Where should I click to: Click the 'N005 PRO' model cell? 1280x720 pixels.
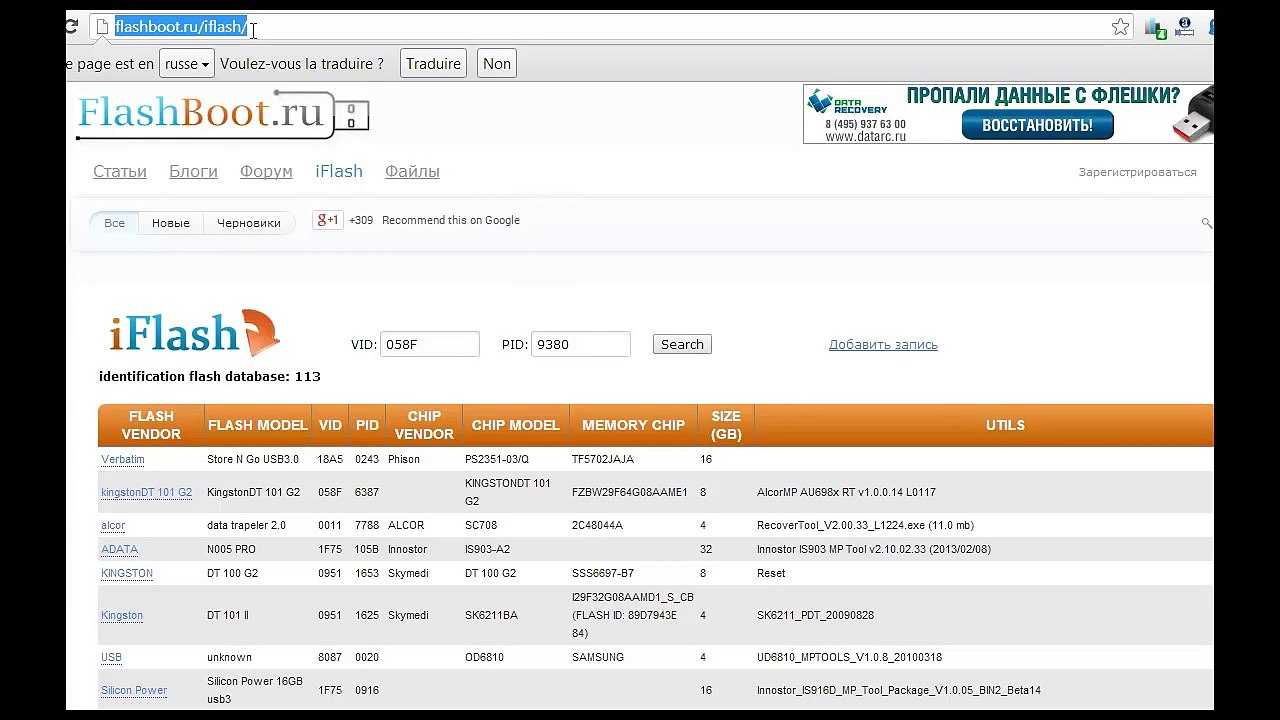point(231,549)
